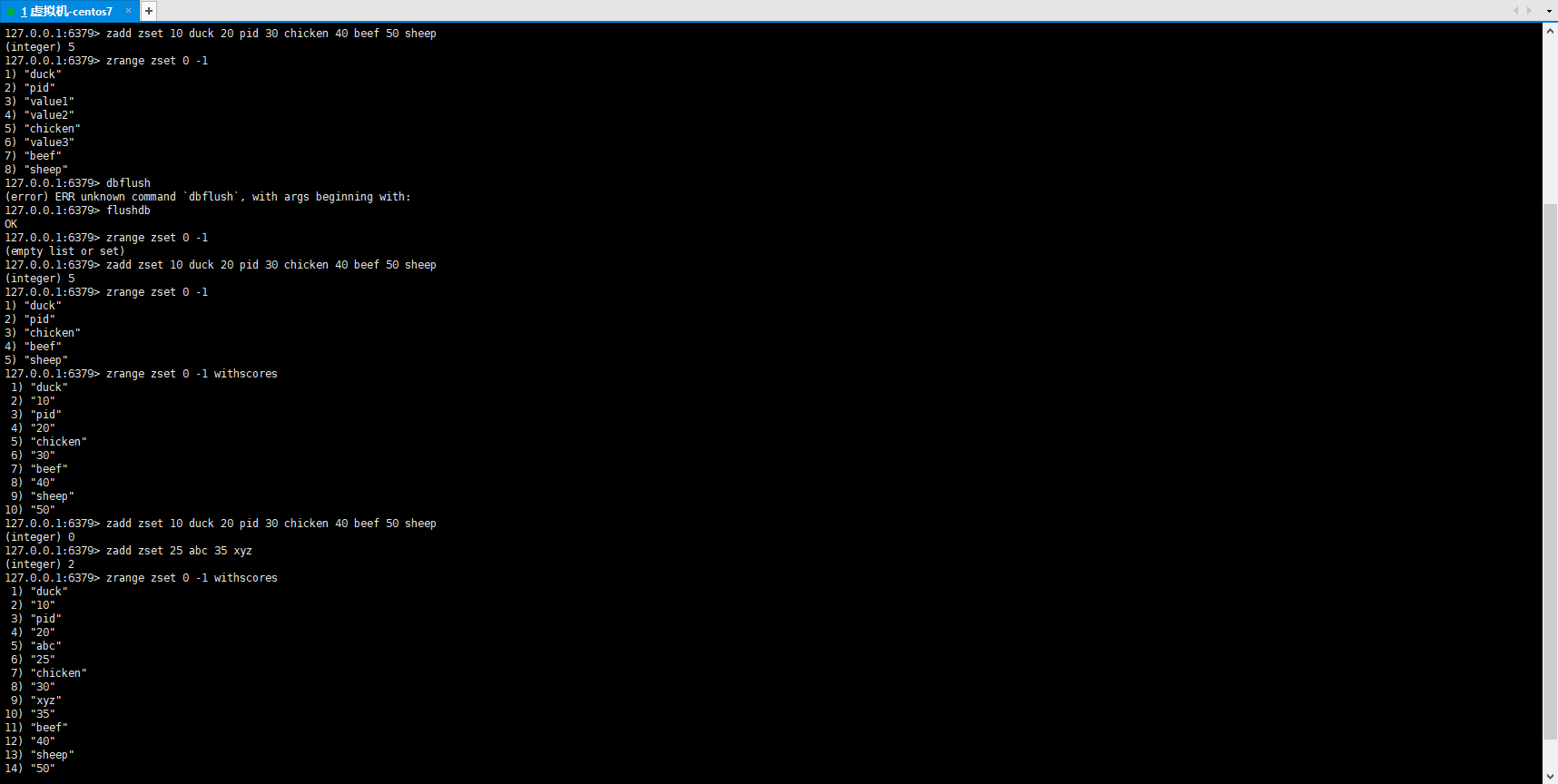Click the row 8) "sheep"

click(x=36, y=170)
